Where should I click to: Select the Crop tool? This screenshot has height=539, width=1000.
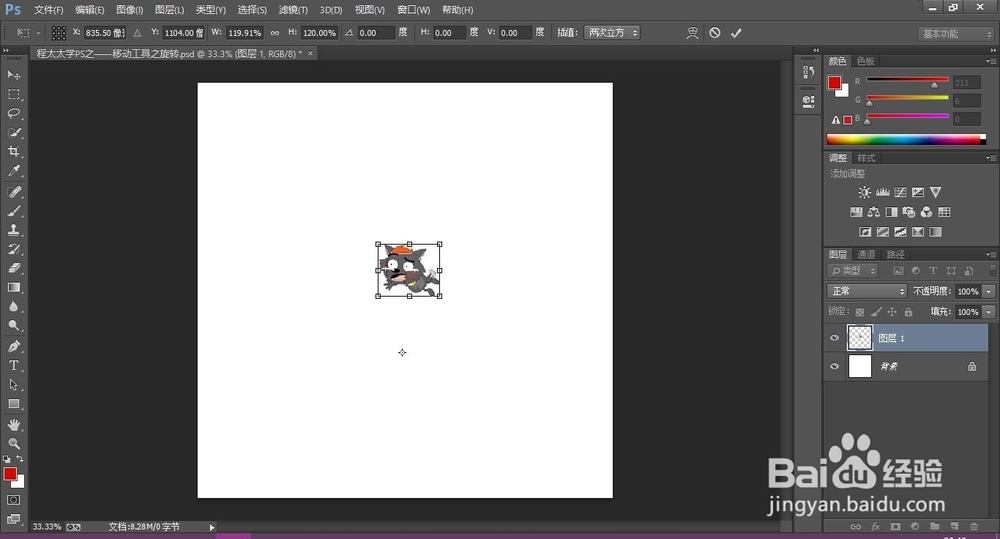tap(13, 152)
